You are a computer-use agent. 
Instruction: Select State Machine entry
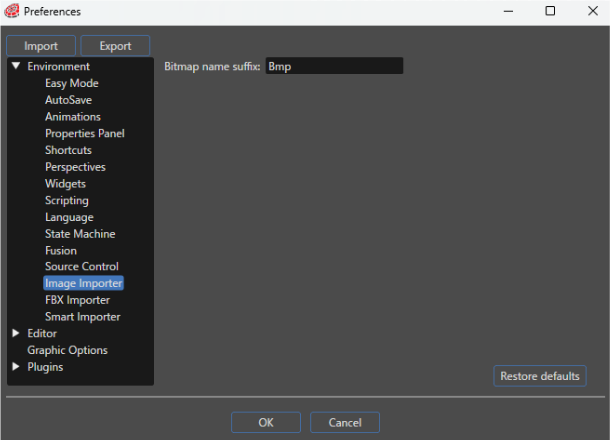80,234
